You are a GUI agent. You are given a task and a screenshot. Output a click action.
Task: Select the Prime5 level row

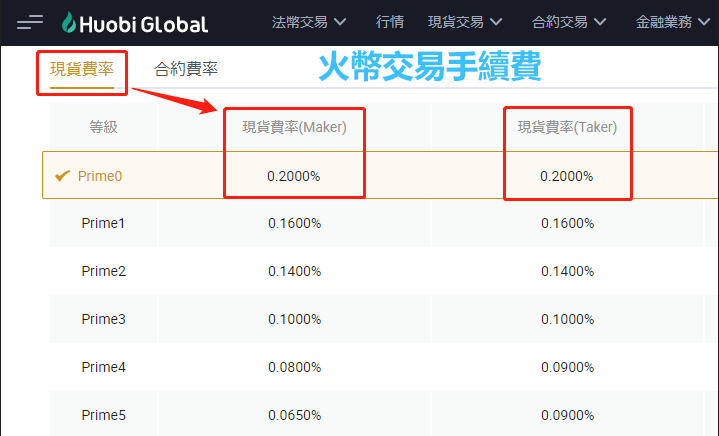coord(103,415)
